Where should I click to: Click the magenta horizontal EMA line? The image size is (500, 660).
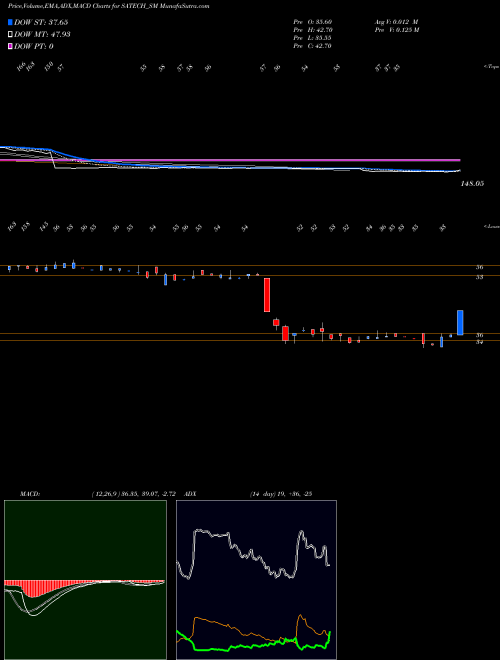230,160
